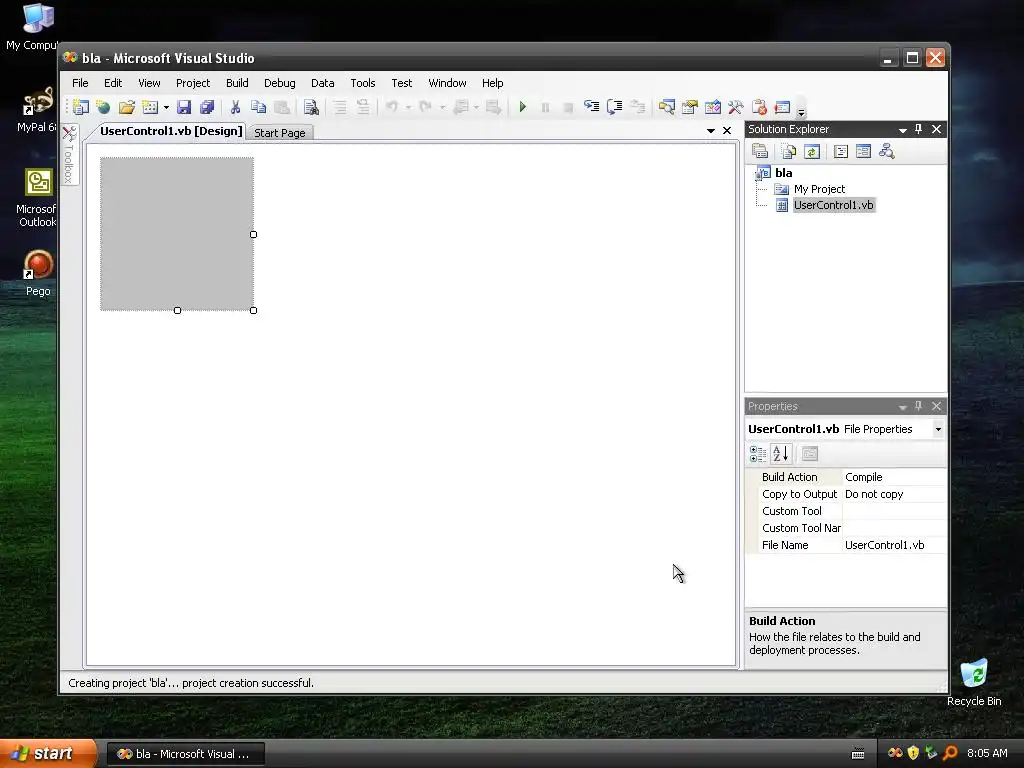This screenshot has height=768, width=1024.
Task: Click the File Name value UserControl1.vb
Action: click(x=884, y=545)
